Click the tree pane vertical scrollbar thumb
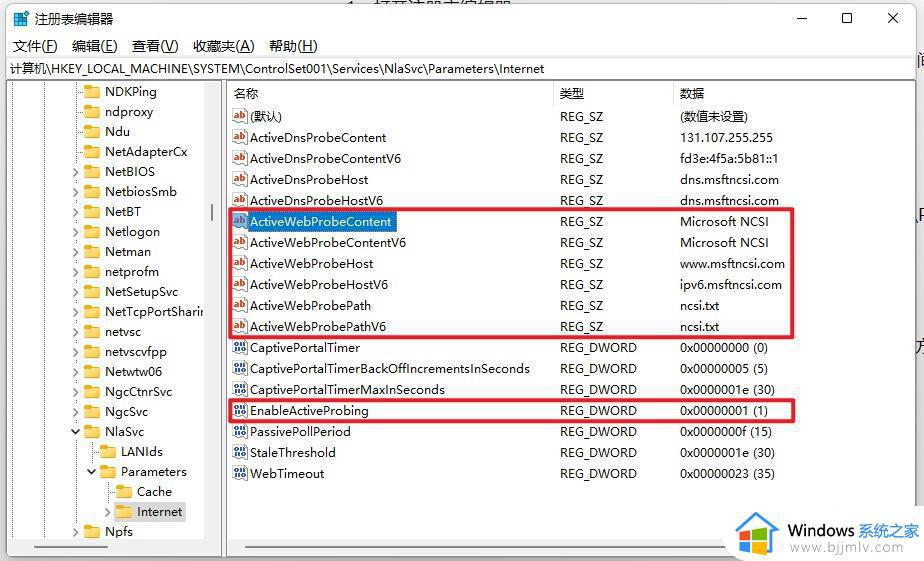This screenshot has height=561, width=924. (x=212, y=212)
